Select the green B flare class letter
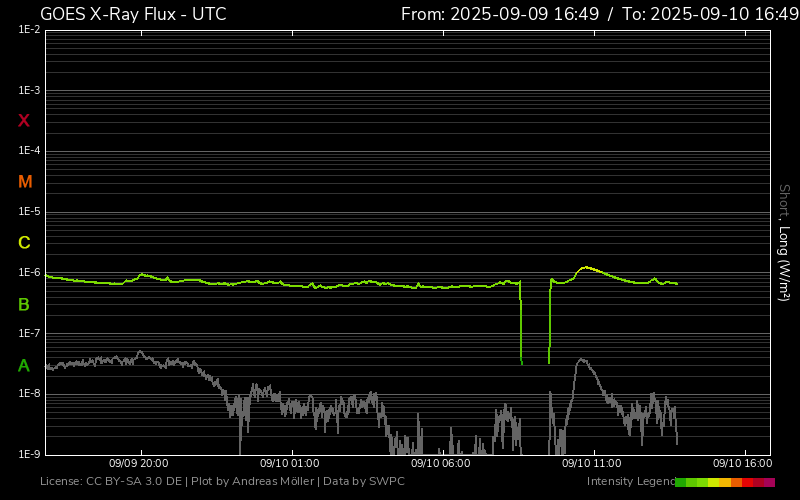 click(24, 305)
